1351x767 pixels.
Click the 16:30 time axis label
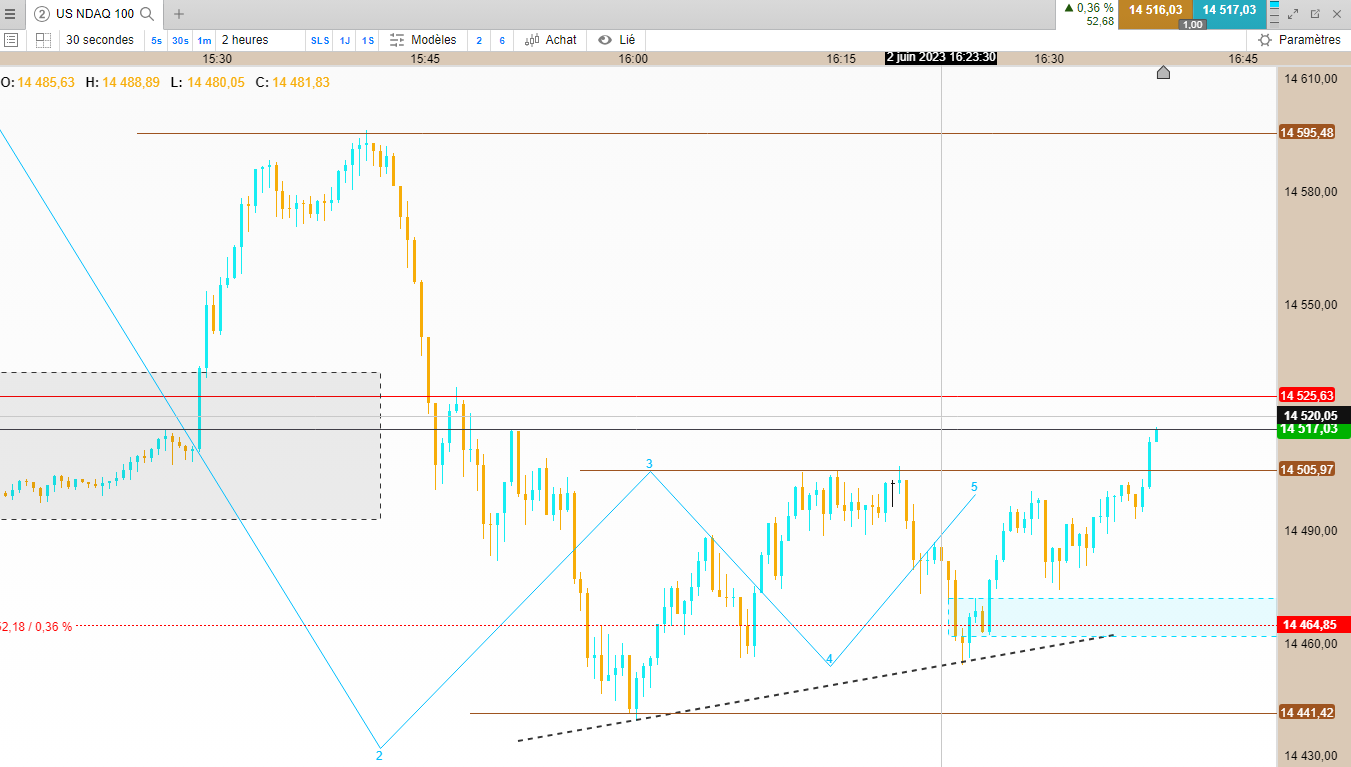point(1049,58)
